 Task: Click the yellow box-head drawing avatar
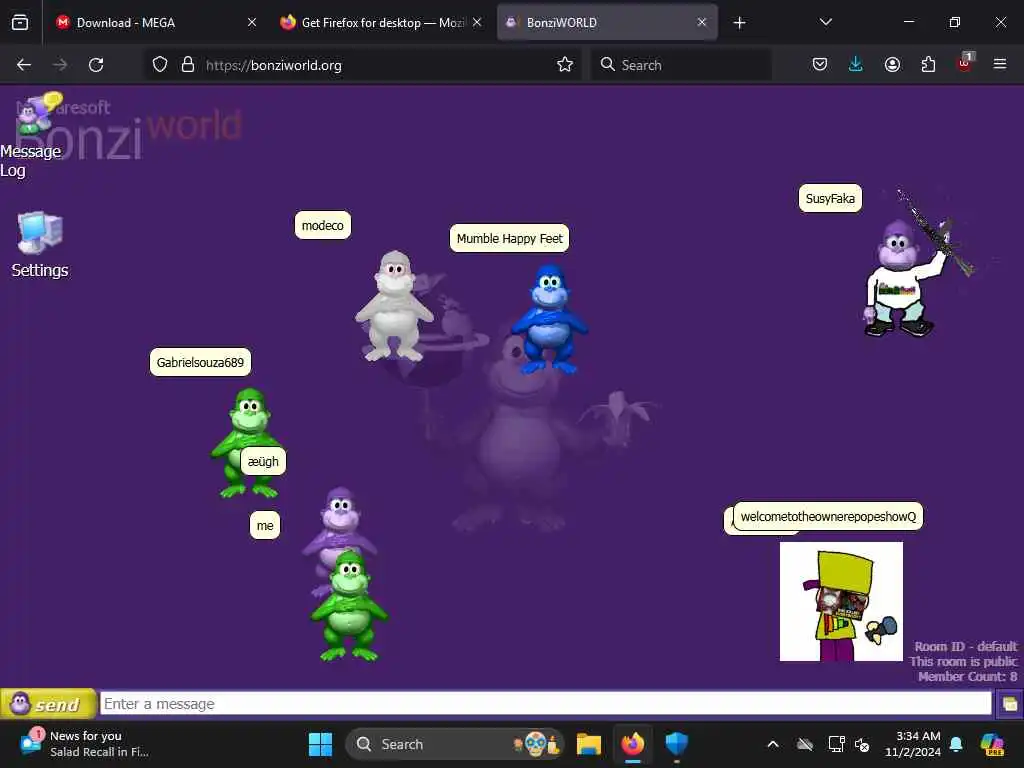(x=841, y=601)
